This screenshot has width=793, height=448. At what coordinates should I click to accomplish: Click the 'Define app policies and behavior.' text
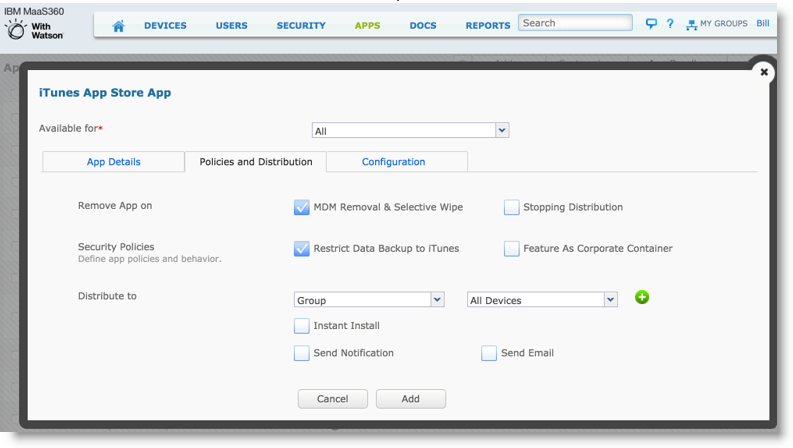click(x=149, y=259)
